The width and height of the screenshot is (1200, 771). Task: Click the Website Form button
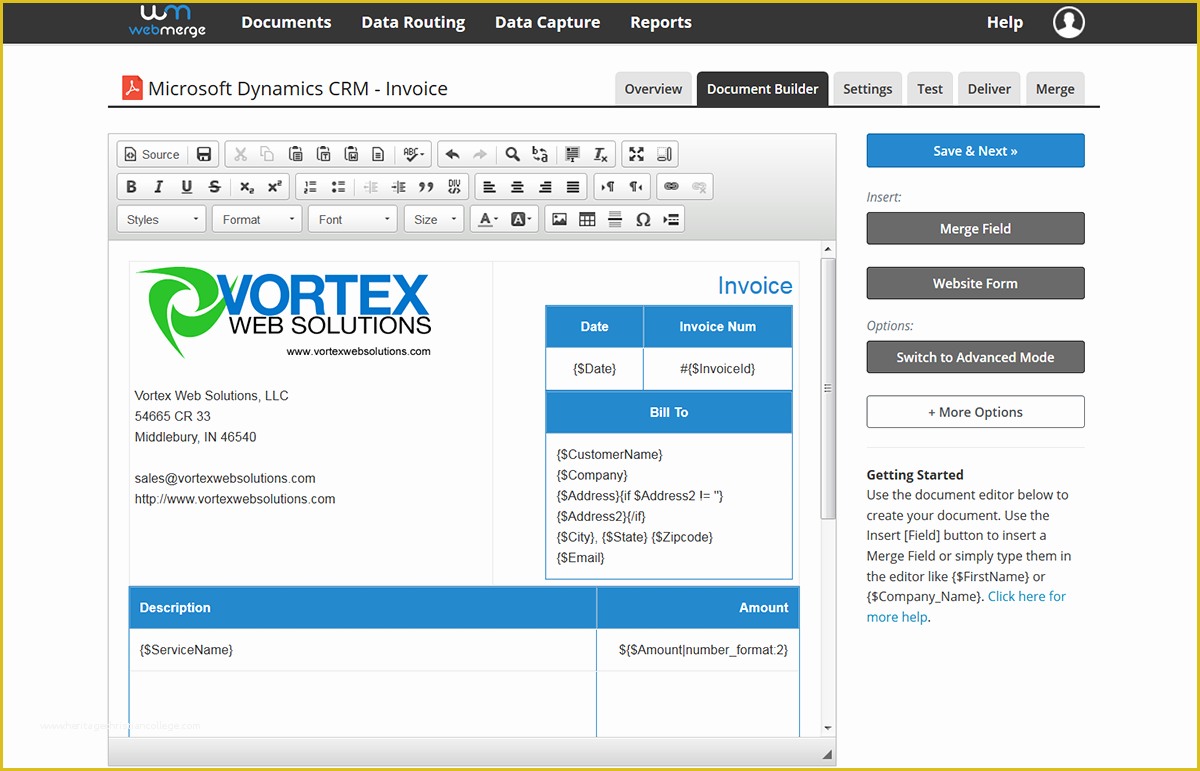pos(975,283)
